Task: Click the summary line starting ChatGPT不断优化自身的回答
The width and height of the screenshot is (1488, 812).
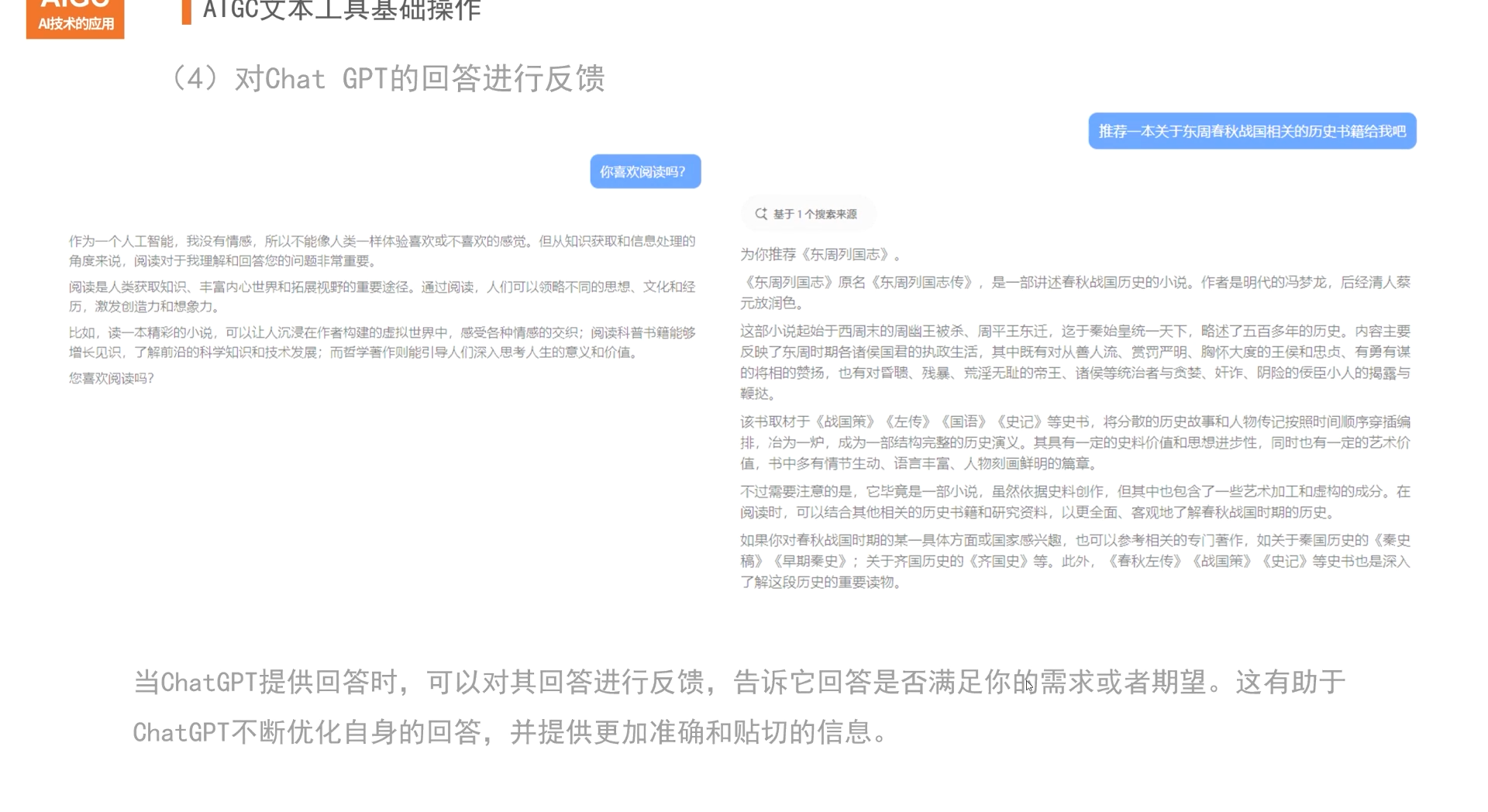Action: [511, 731]
